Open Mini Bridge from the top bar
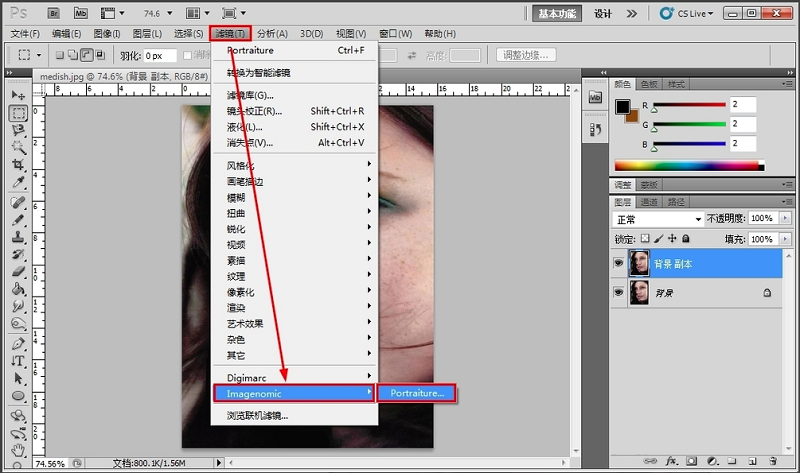The width and height of the screenshot is (800, 473). pos(81,14)
